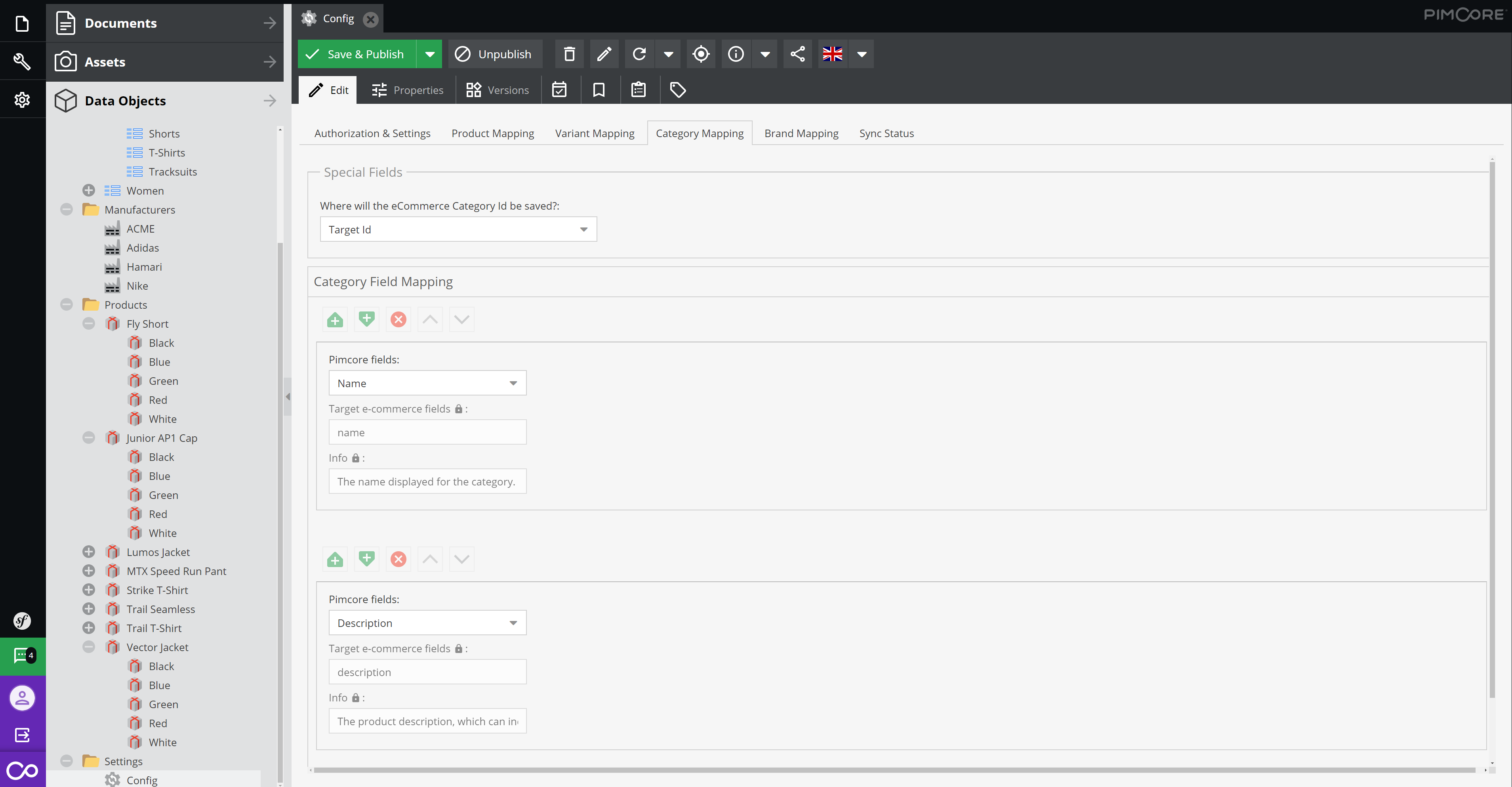Click the target e-commerce name input field

coord(427,432)
